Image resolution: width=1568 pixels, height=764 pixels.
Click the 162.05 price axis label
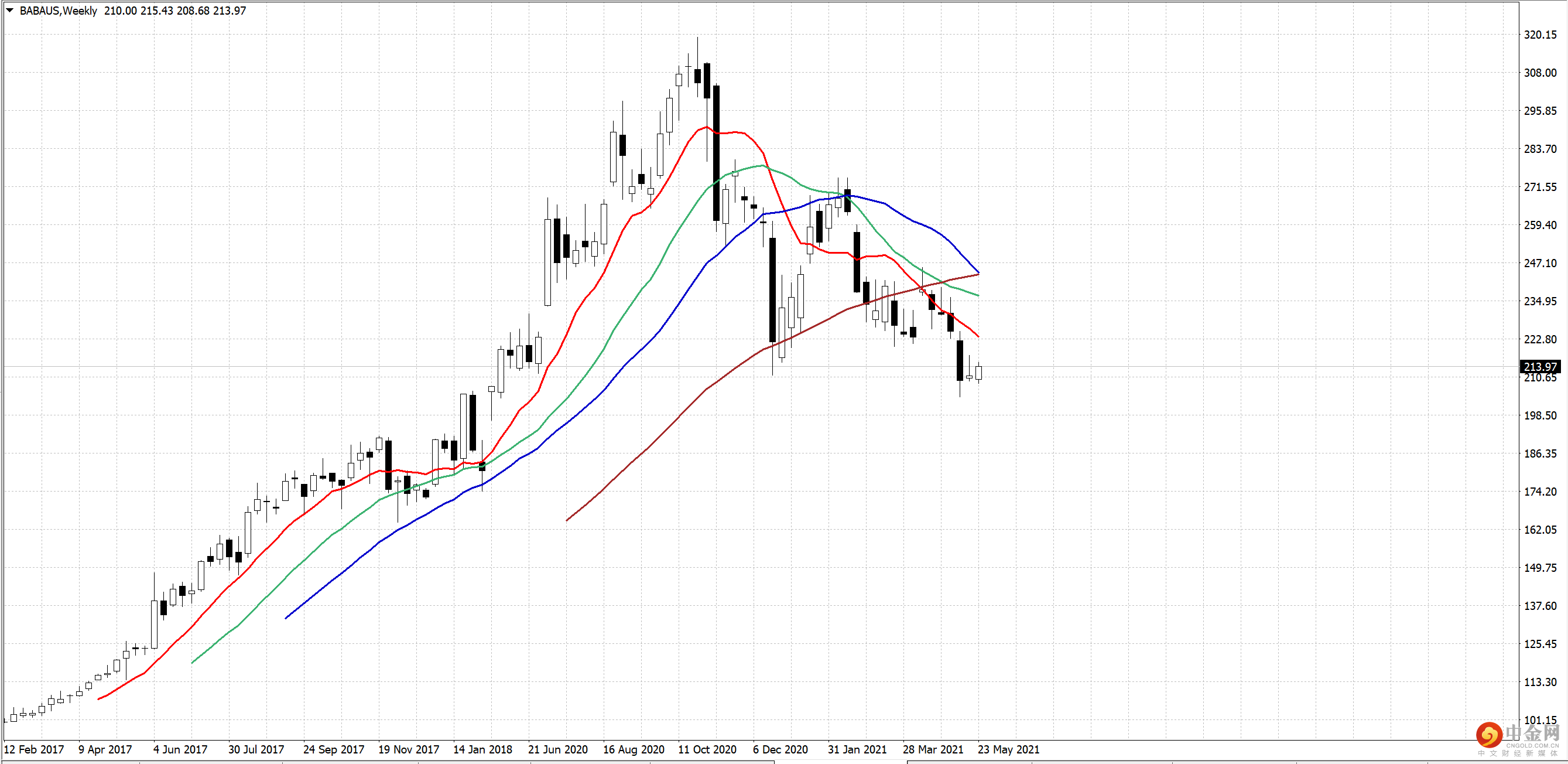click(x=1540, y=530)
